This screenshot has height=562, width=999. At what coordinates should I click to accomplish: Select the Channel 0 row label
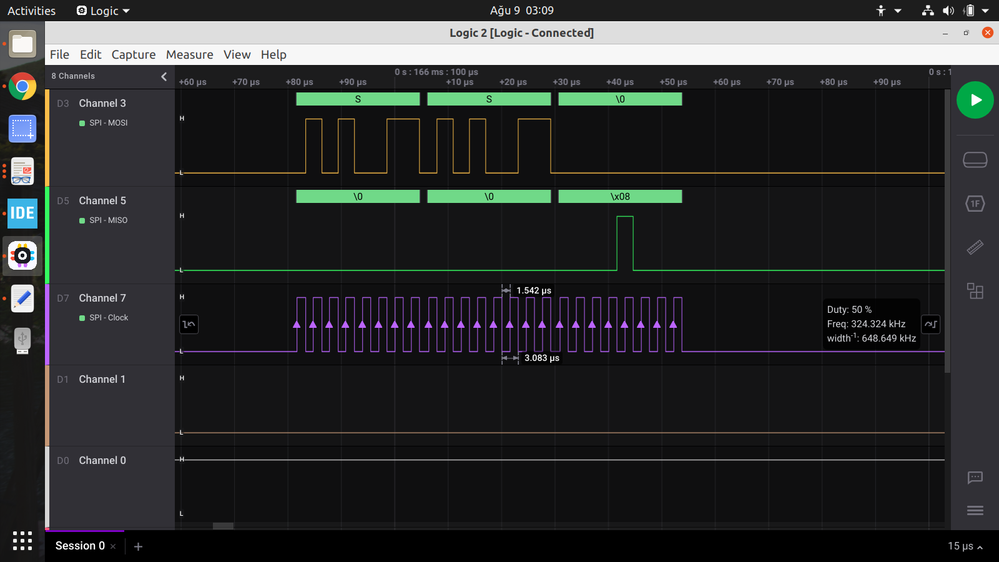(x=103, y=460)
